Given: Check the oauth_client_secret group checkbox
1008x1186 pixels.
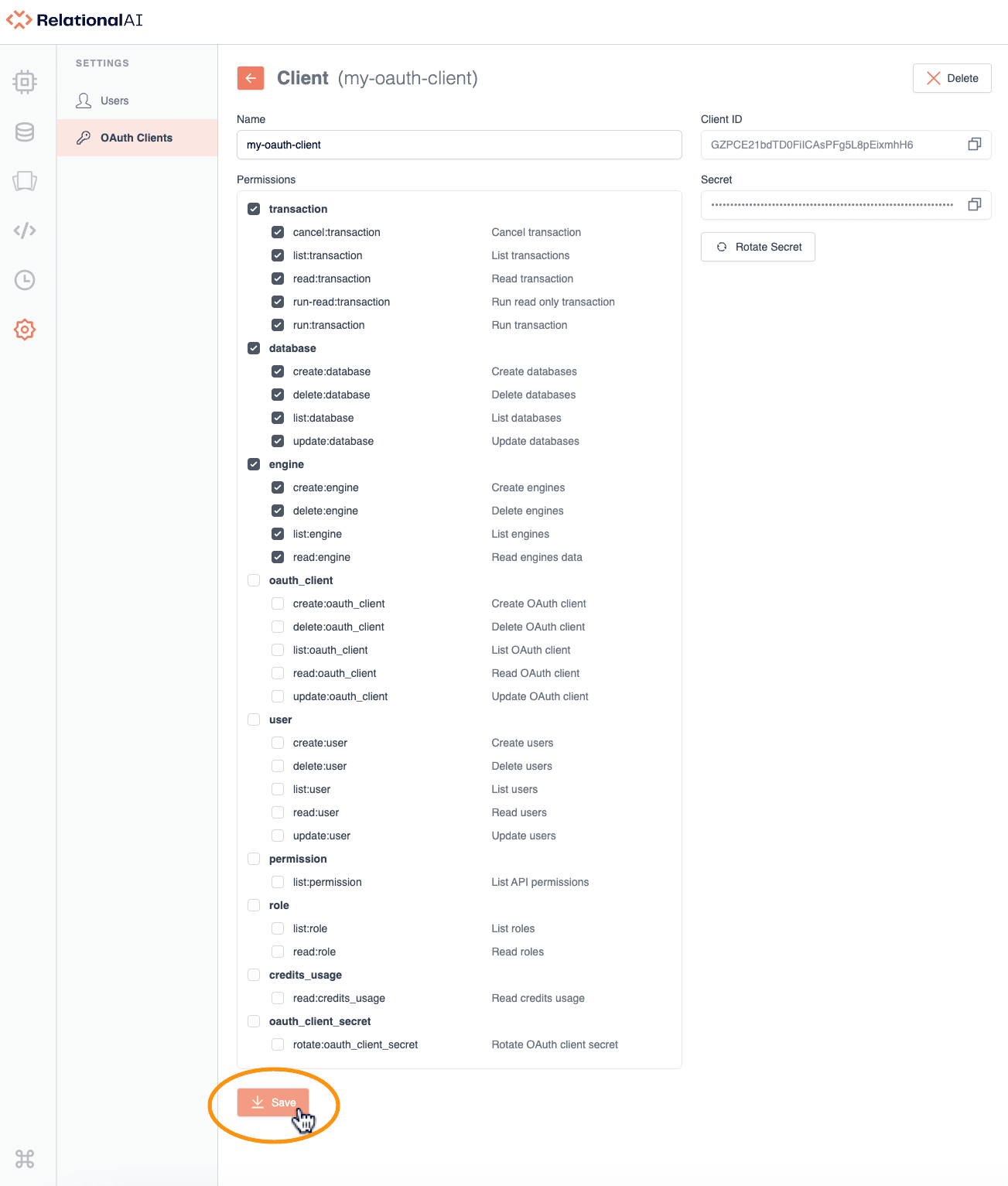Looking at the screenshot, I should [254, 1021].
